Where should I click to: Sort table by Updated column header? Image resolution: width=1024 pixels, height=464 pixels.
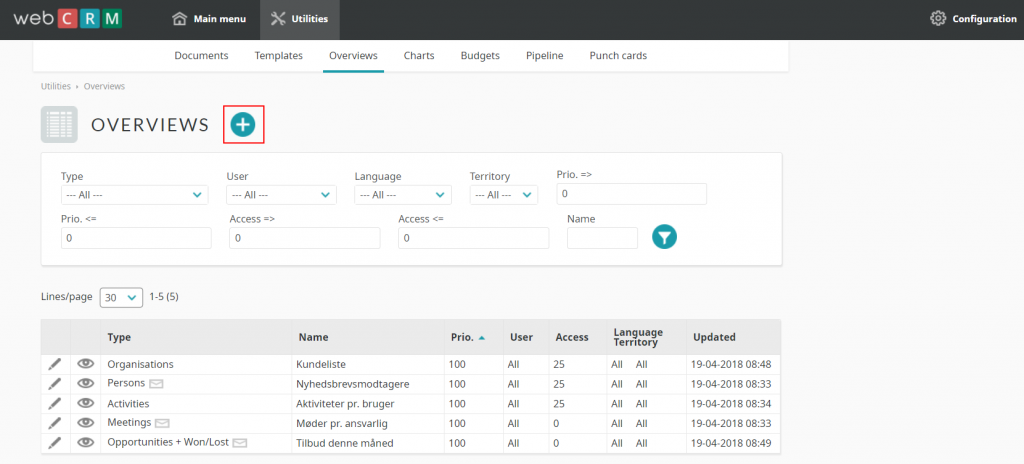coord(714,337)
